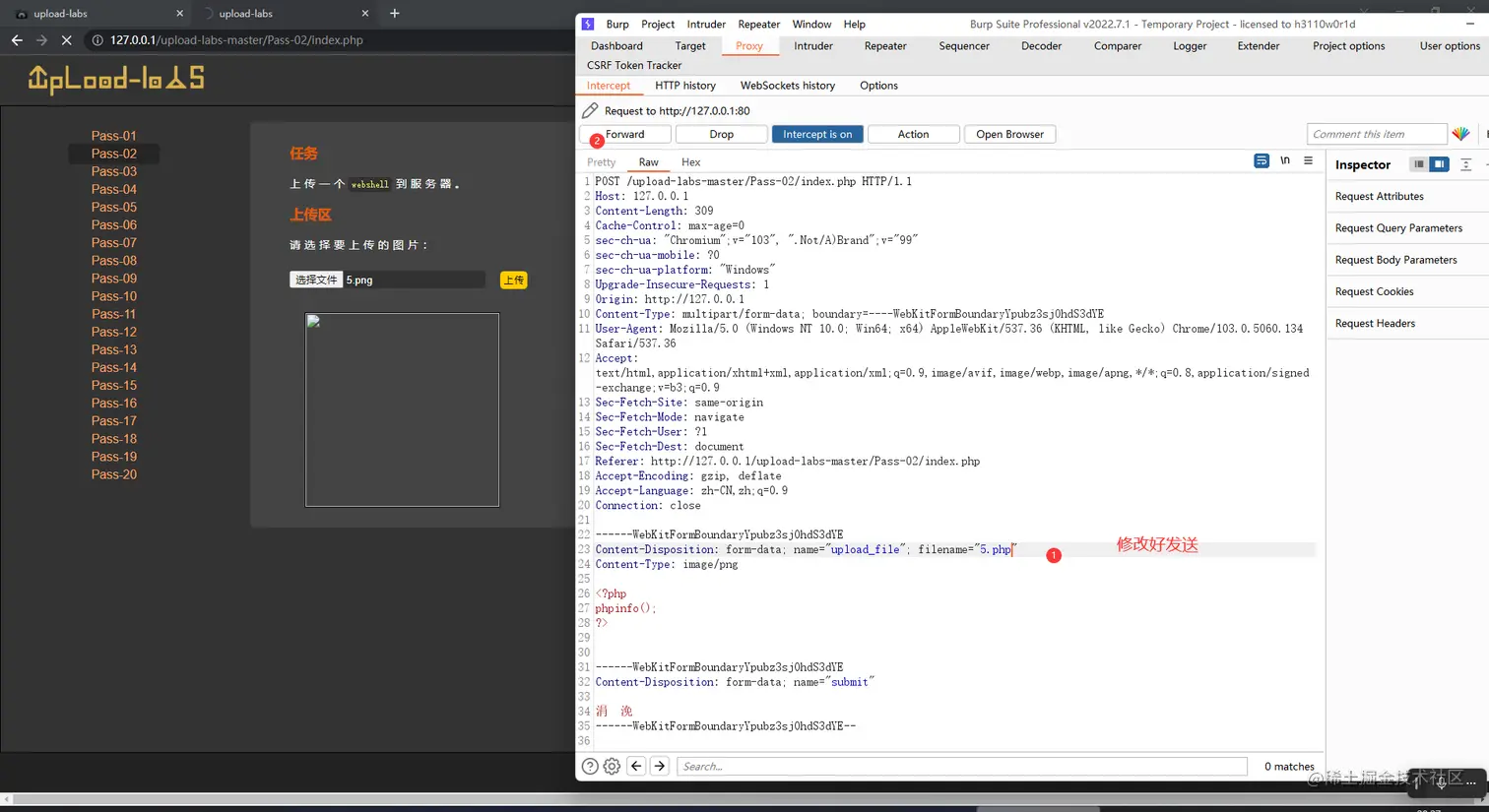Click the browser forward arrow
Viewport: 1489px width, 812px height.
pos(41,40)
